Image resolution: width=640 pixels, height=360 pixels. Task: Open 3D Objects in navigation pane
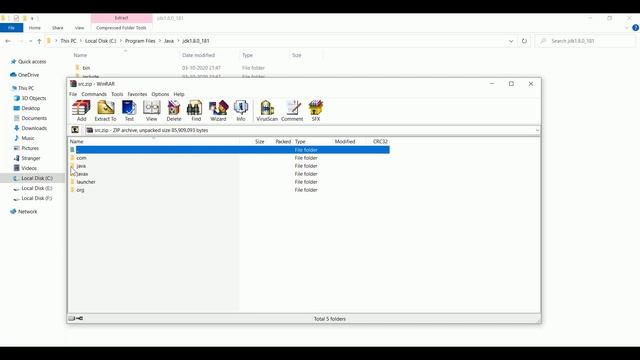coord(33,98)
